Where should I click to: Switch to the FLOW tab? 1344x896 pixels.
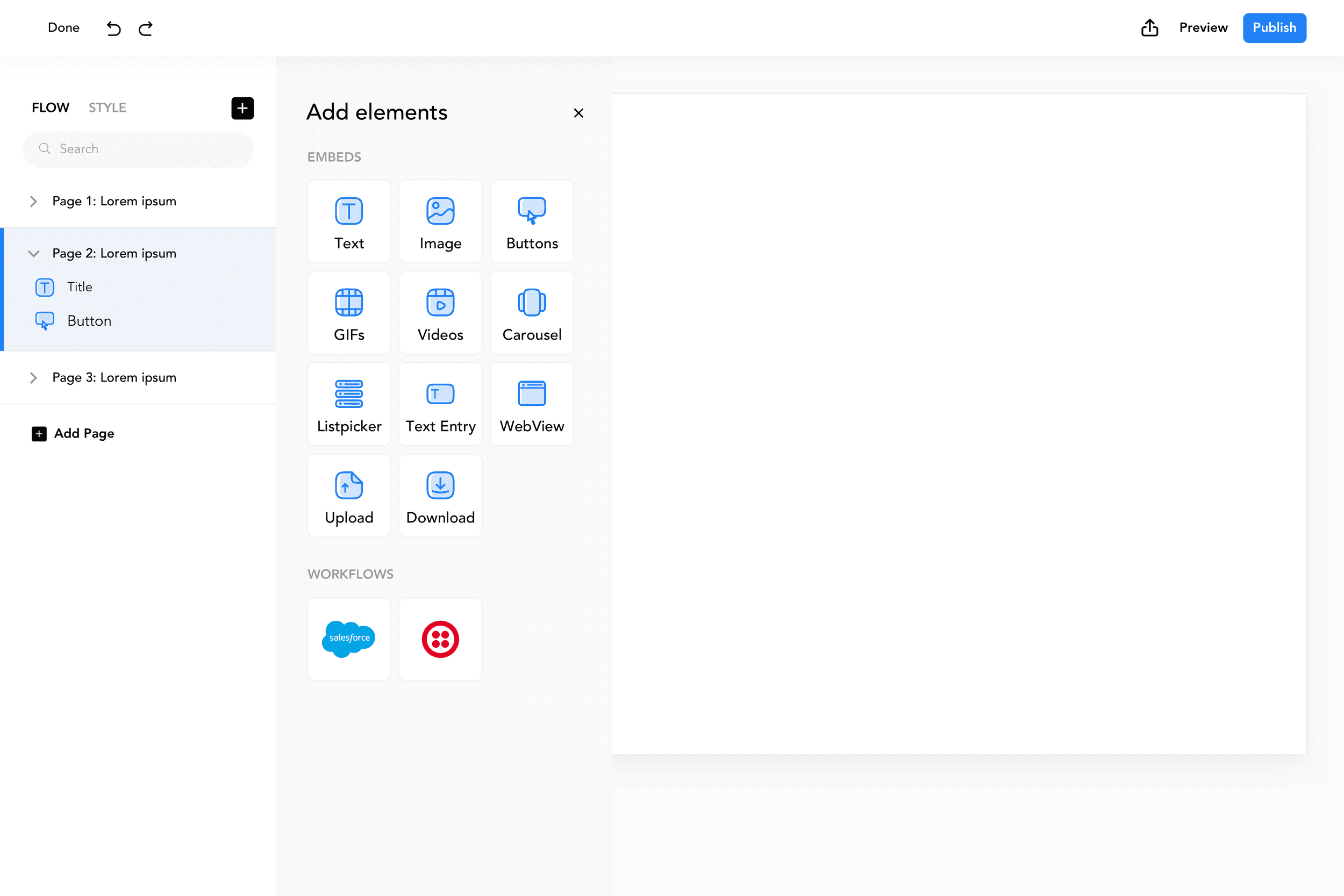[51, 107]
